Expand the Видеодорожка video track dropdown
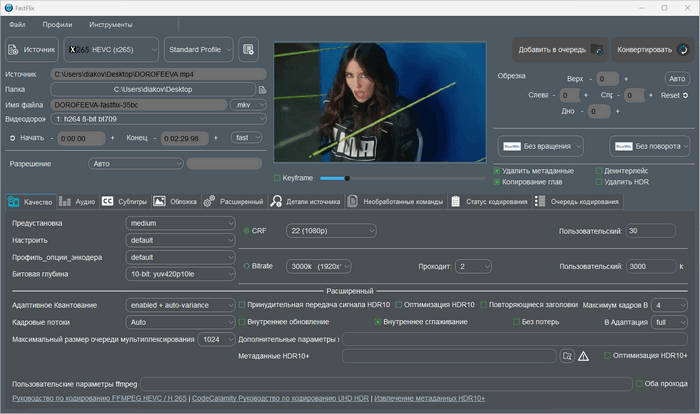This screenshot has width=700, height=414. click(x=158, y=119)
